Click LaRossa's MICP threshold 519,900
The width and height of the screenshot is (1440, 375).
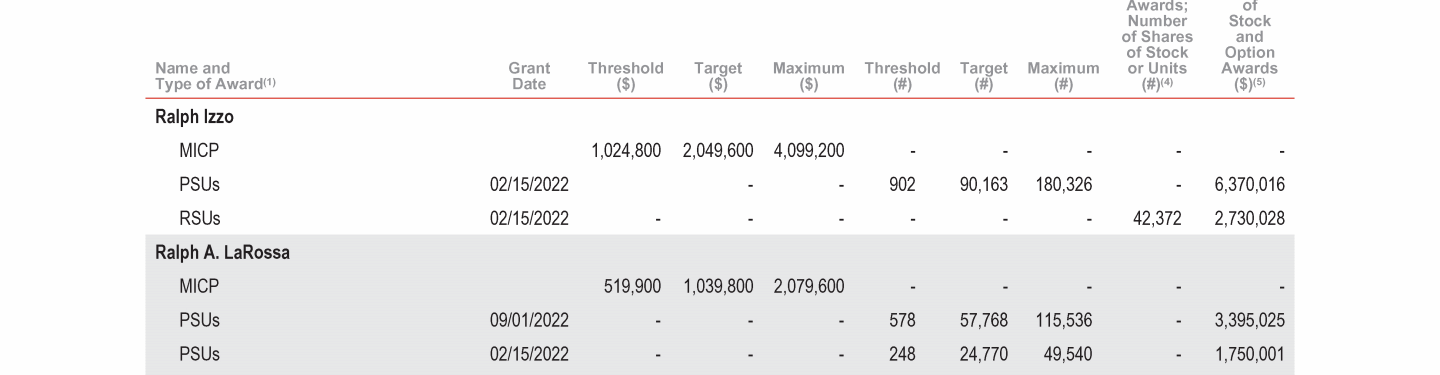click(632, 287)
